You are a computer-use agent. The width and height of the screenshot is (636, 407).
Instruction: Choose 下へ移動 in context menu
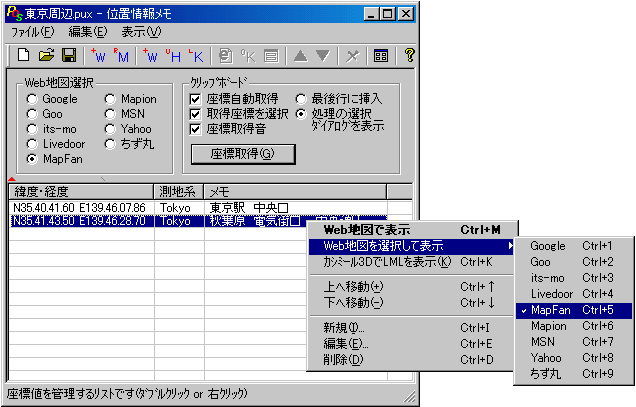point(411,303)
